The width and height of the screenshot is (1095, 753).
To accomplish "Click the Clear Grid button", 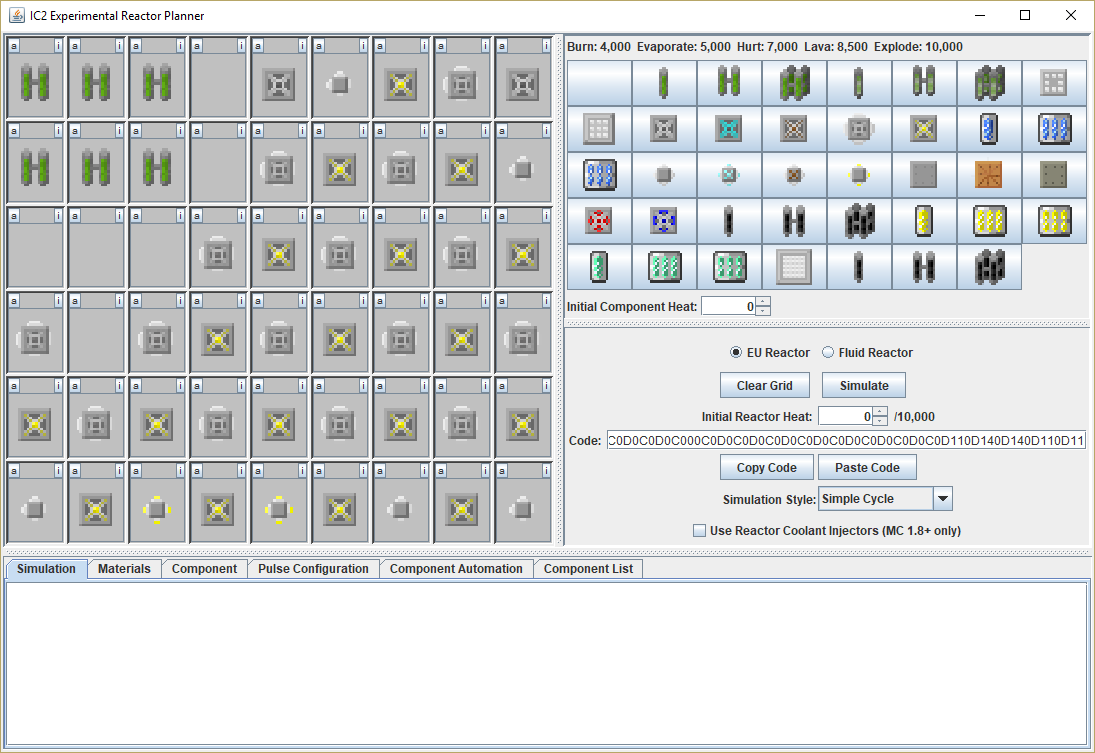I will pos(765,386).
